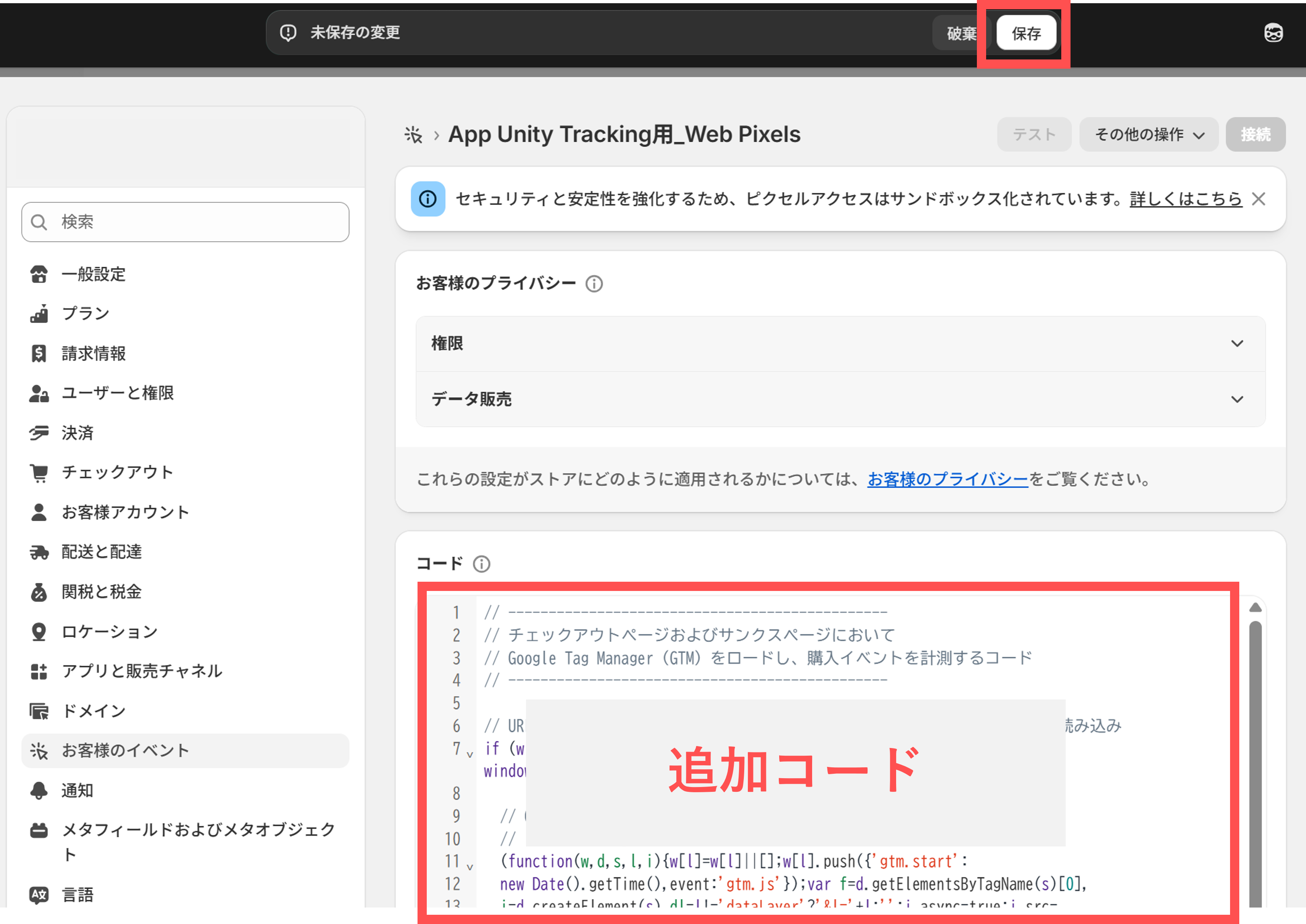This screenshot has height=924, width=1306.
Task: Open the お客様のプライバシー link
Action: (948, 479)
